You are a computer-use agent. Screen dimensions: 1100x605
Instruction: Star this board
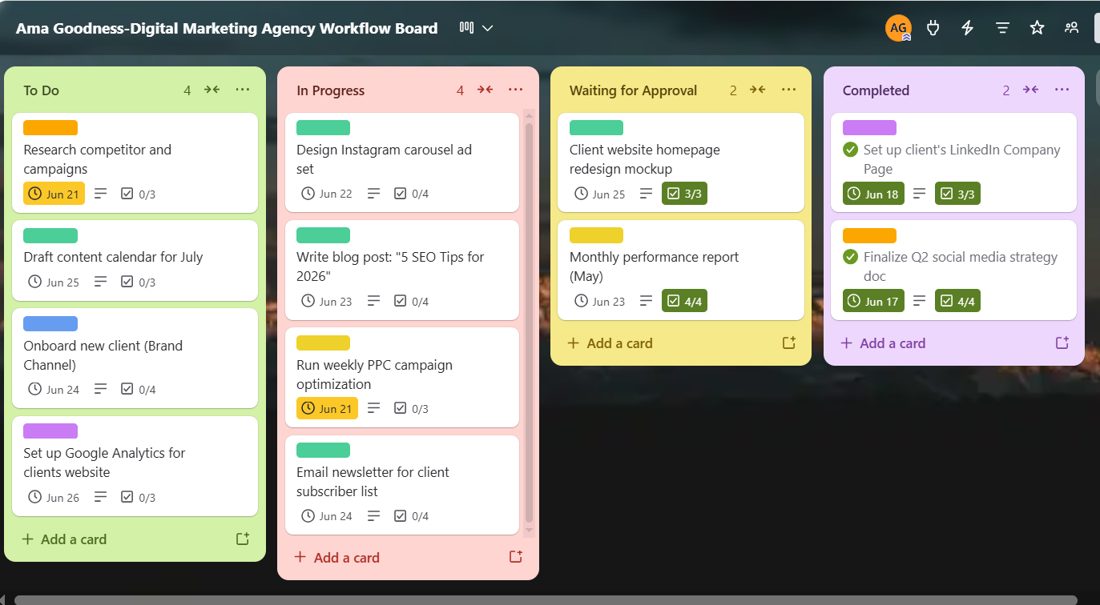click(x=1037, y=28)
